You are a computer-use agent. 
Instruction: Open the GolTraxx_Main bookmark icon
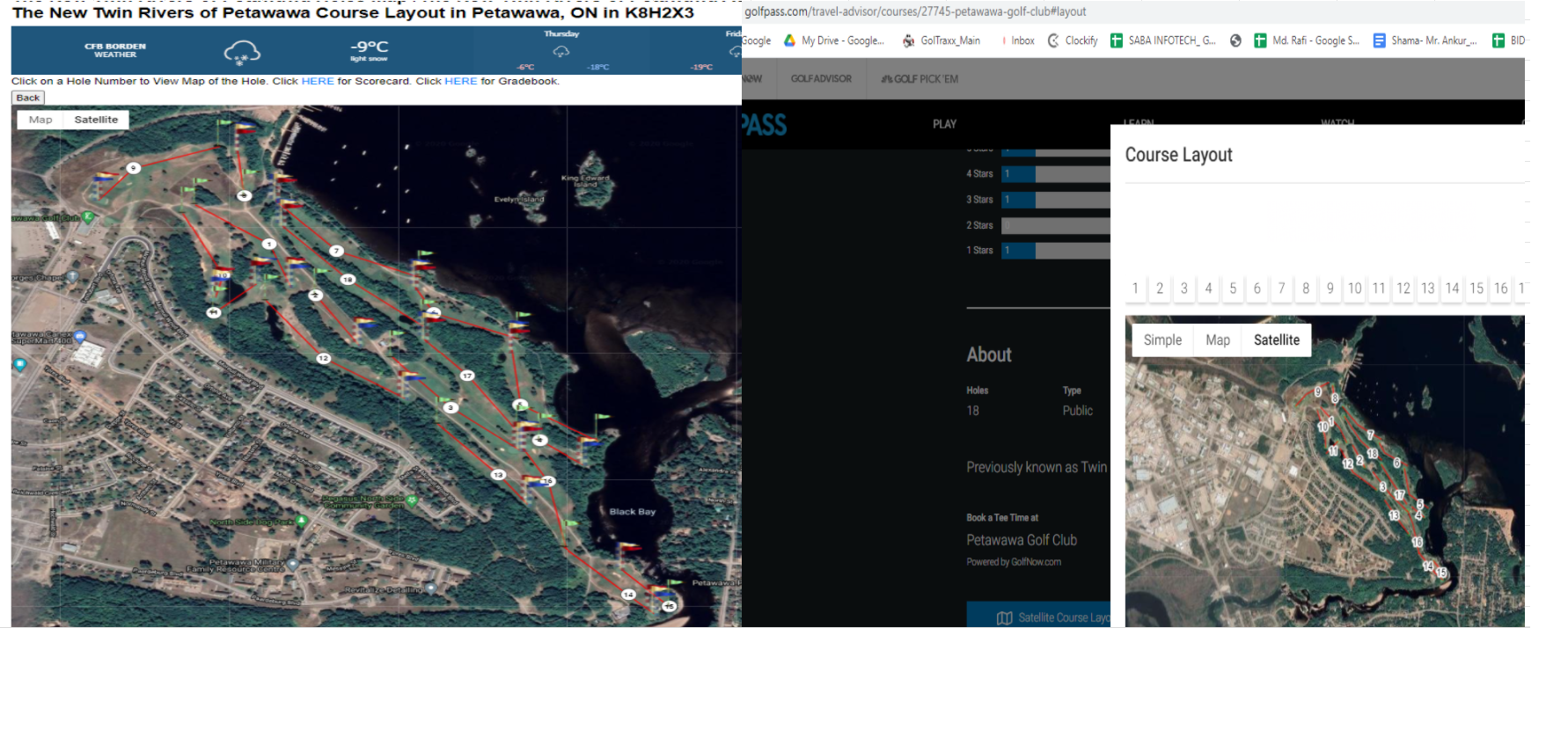pos(908,40)
